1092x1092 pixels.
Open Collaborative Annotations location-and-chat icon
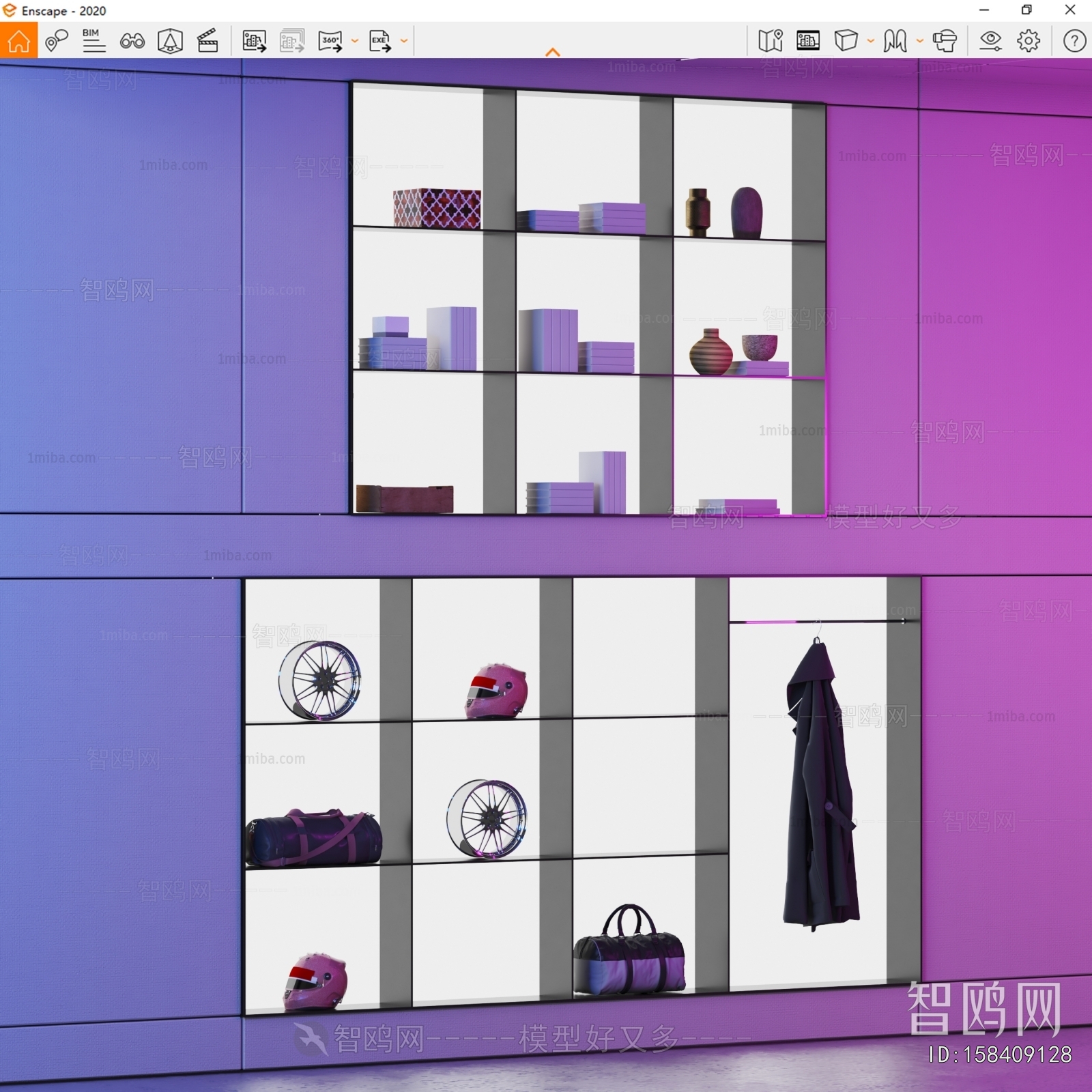[x=56, y=40]
